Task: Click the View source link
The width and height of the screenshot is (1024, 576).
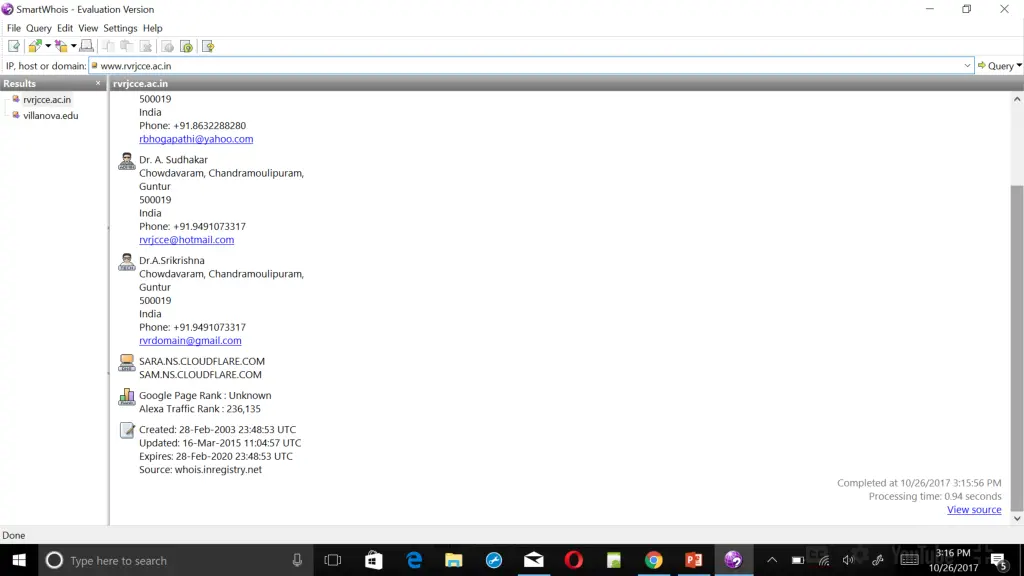Action: [974, 509]
